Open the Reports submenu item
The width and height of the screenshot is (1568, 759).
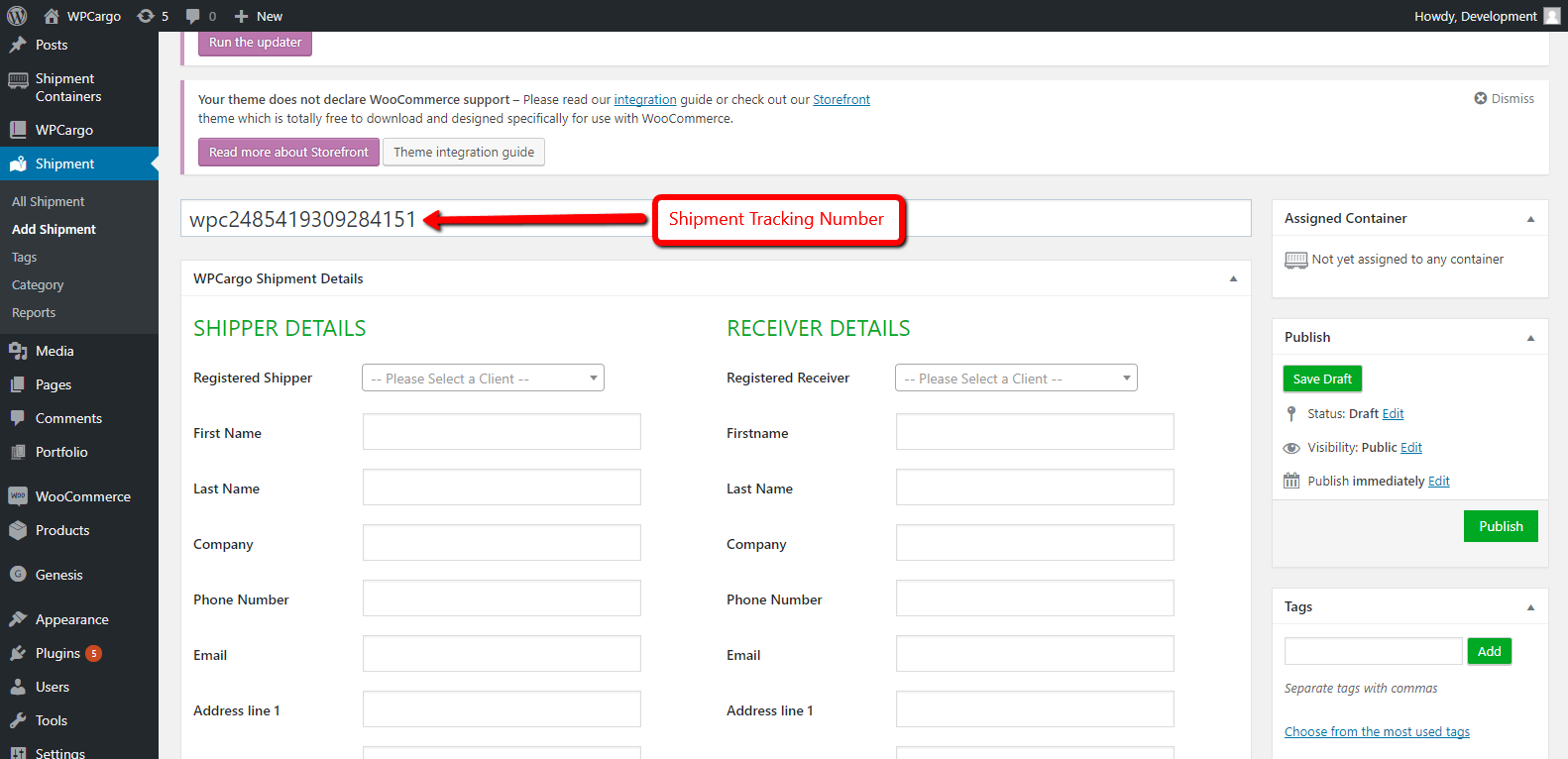pyautogui.click(x=34, y=312)
